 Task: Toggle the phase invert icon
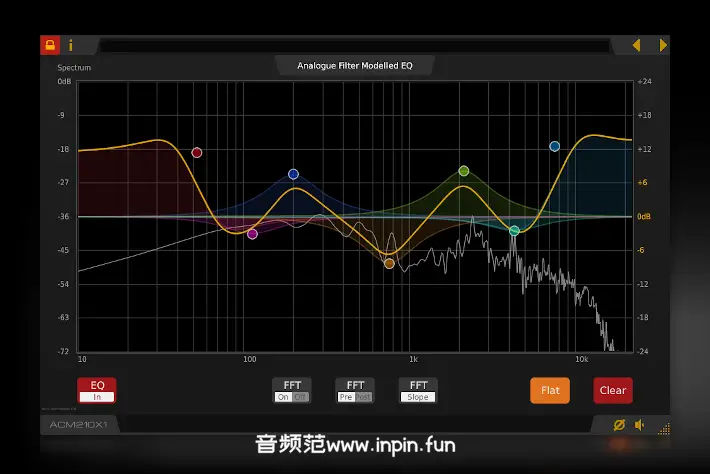pos(619,425)
